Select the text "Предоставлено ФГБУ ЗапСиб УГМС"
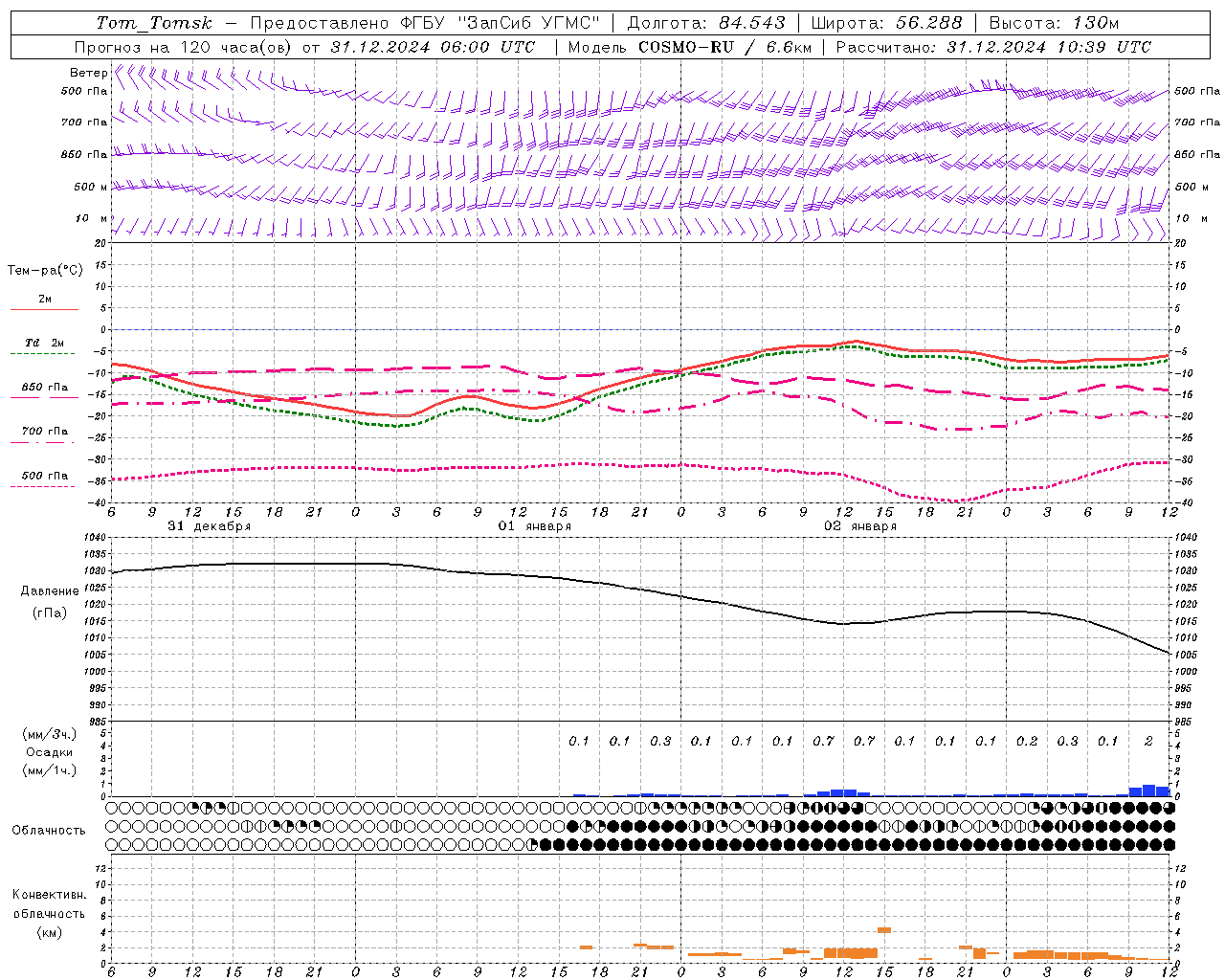This screenshot has height=980, width=1225. pyautogui.click(x=425, y=23)
